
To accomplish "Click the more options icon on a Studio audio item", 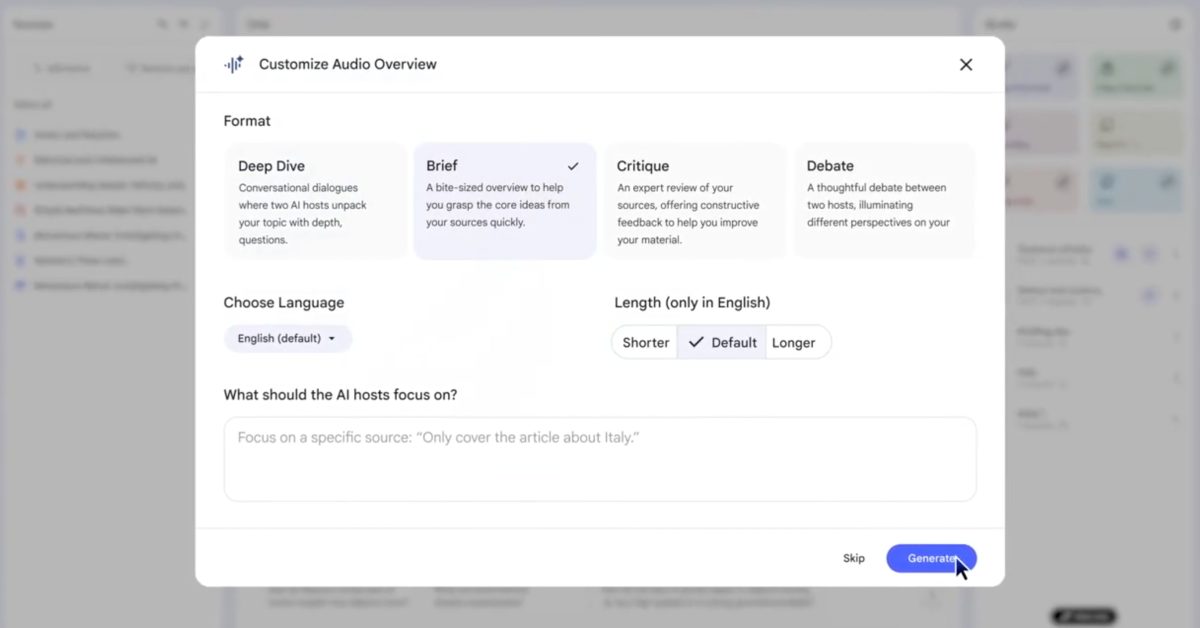I will [1176, 255].
